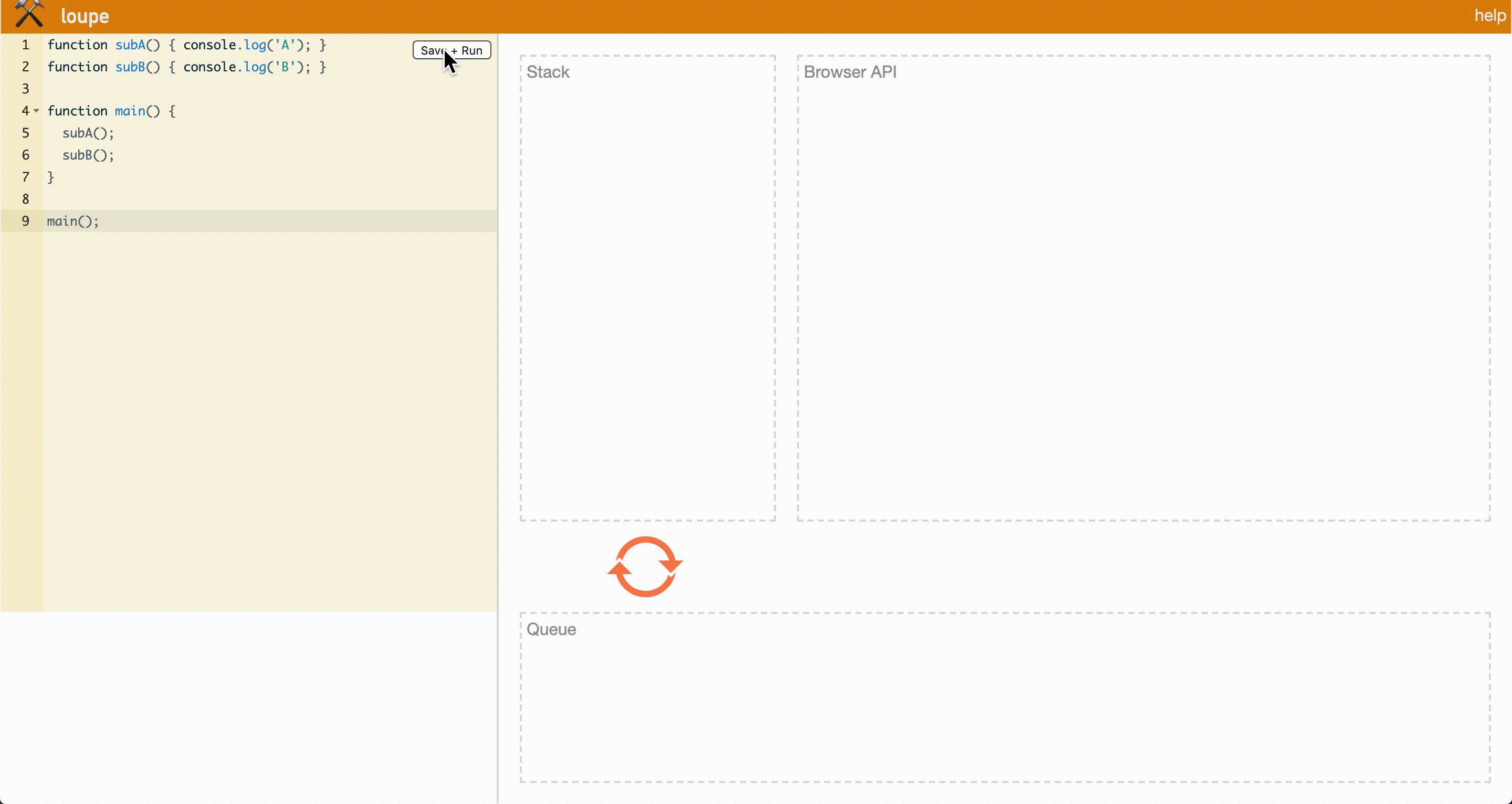Screen dimensions: 1512x804
Task: Click the subA function name
Action: tap(130, 45)
